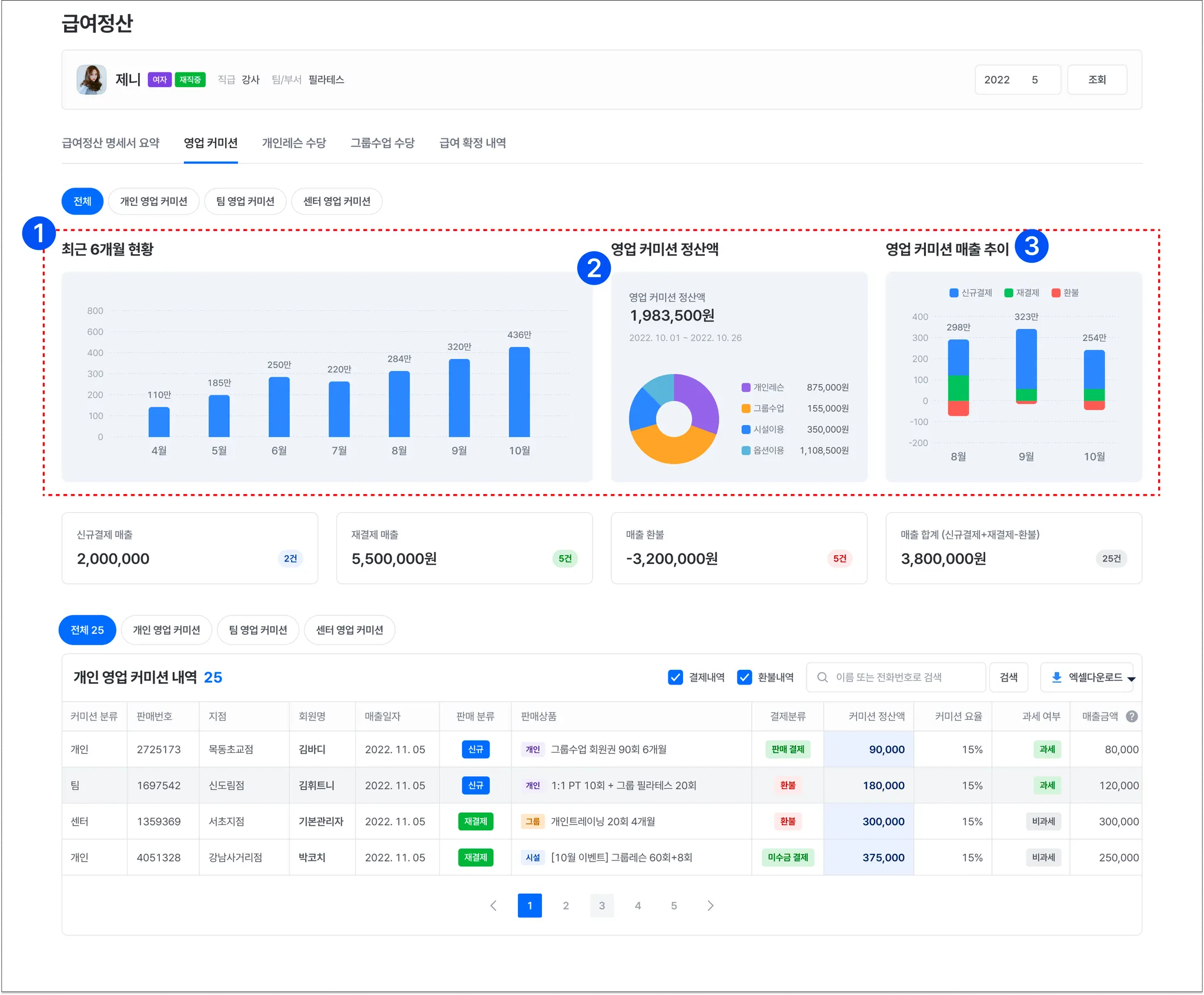Screen dimensions: 1204x995
Task: Click the purple 개인레슨 legend swatch in the donut chart
Action: click(746, 388)
